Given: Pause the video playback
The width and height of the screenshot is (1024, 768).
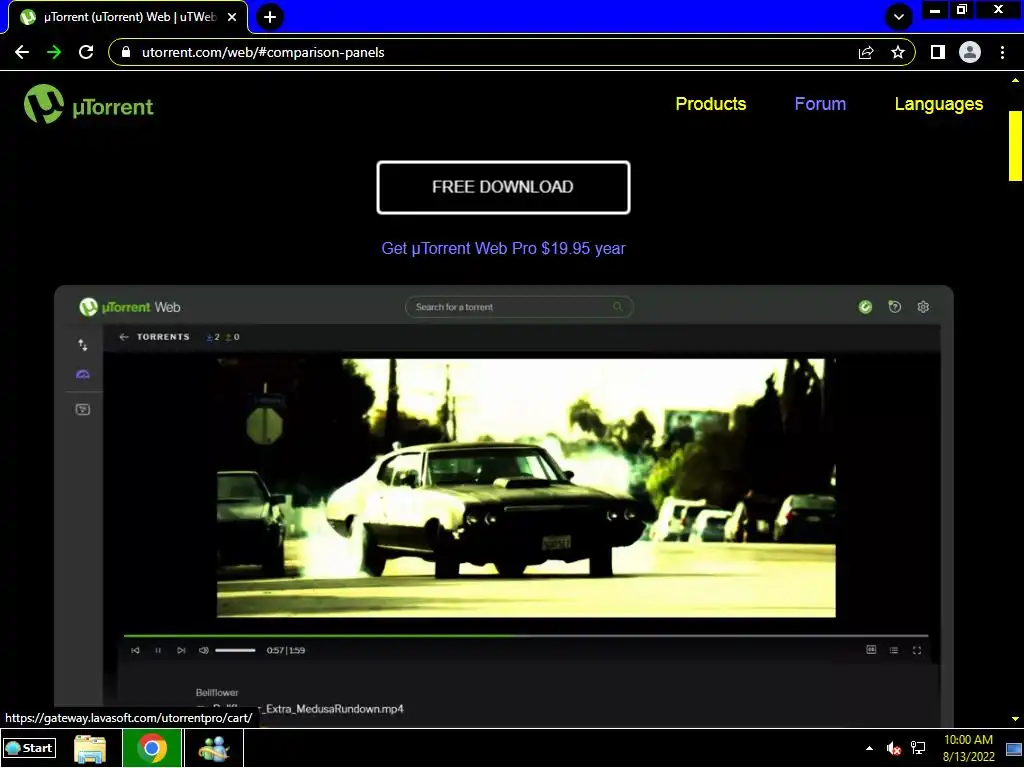Looking at the screenshot, I should pyautogui.click(x=158, y=650).
